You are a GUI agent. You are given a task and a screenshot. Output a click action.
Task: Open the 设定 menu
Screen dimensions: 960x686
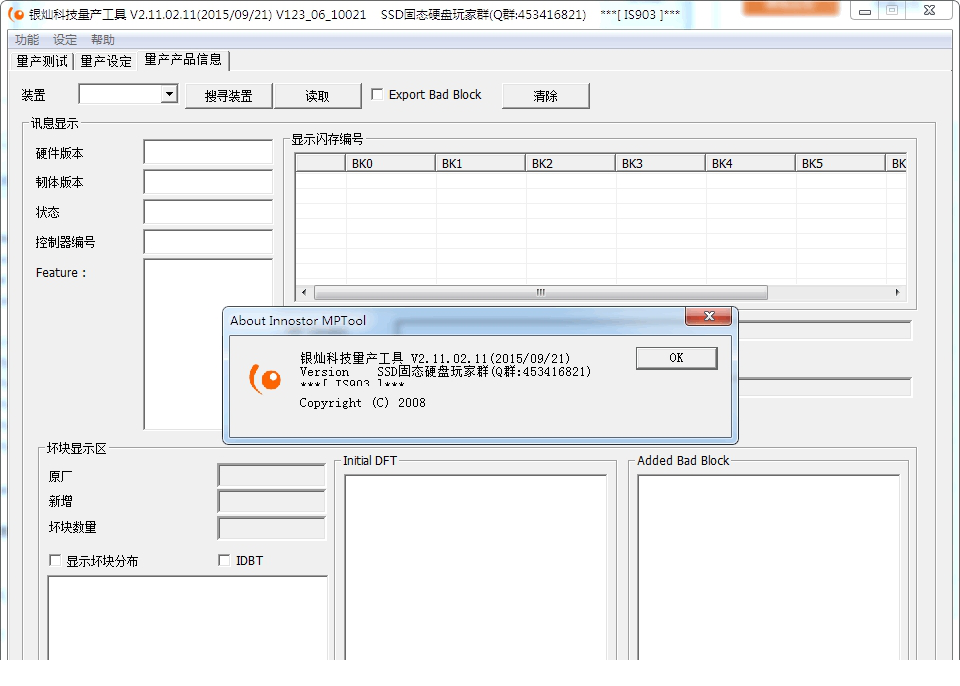pyautogui.click(x=65, y=40)
